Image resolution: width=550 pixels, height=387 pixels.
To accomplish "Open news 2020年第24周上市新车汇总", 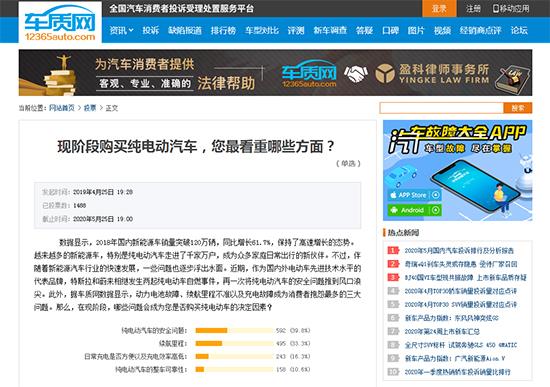I will [x=442, y=332].
